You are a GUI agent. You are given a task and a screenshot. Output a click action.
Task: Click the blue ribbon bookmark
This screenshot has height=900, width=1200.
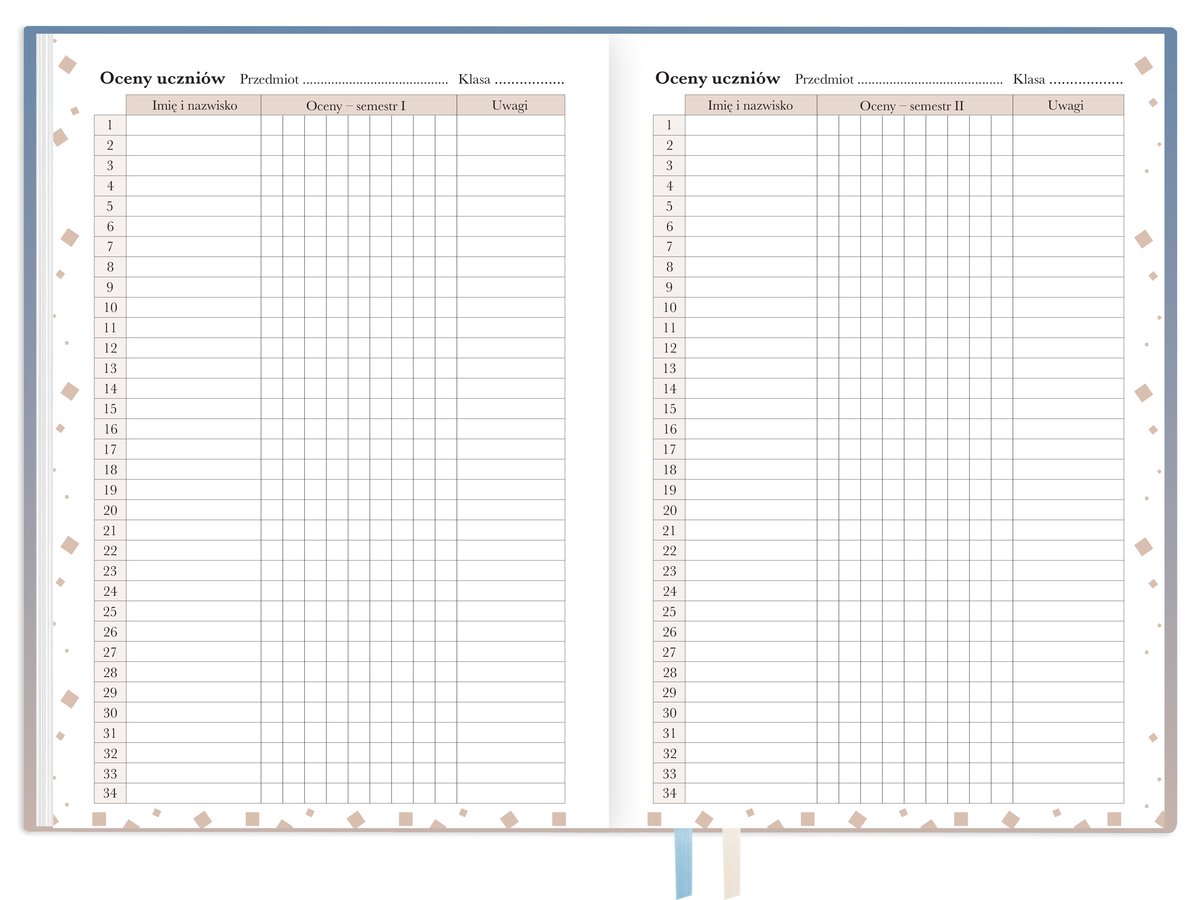[x=683, y=862]
